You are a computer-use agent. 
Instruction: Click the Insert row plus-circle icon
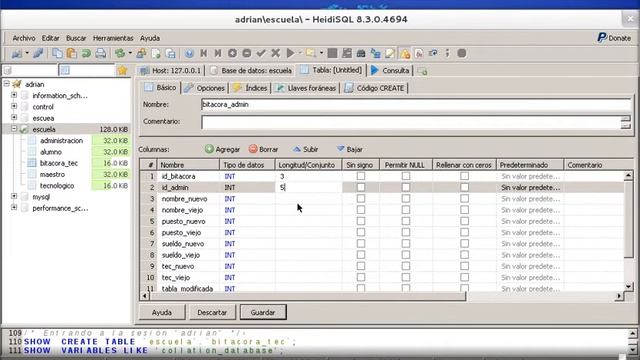(232, 53)
